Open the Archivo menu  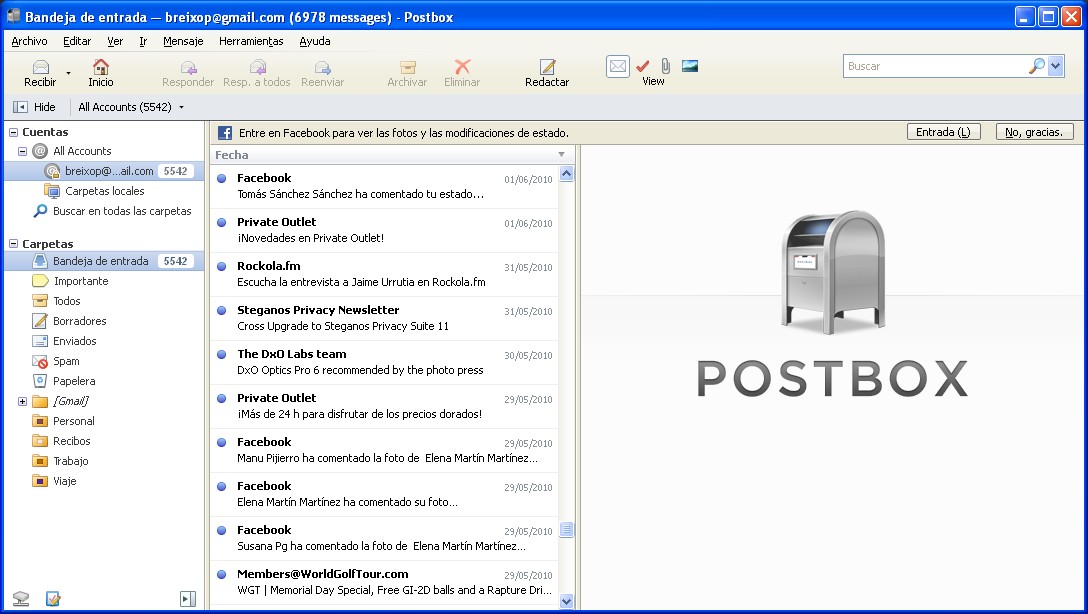29,41
